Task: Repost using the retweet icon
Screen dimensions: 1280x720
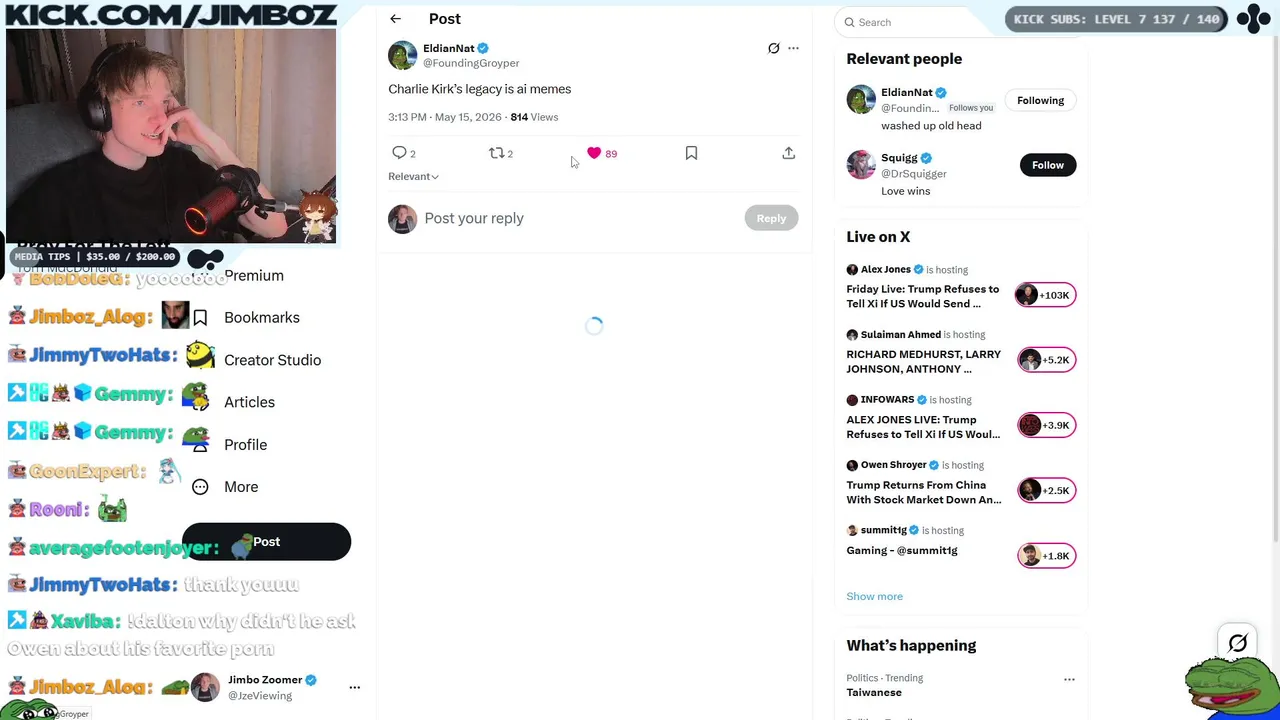Action: [496, 153]
